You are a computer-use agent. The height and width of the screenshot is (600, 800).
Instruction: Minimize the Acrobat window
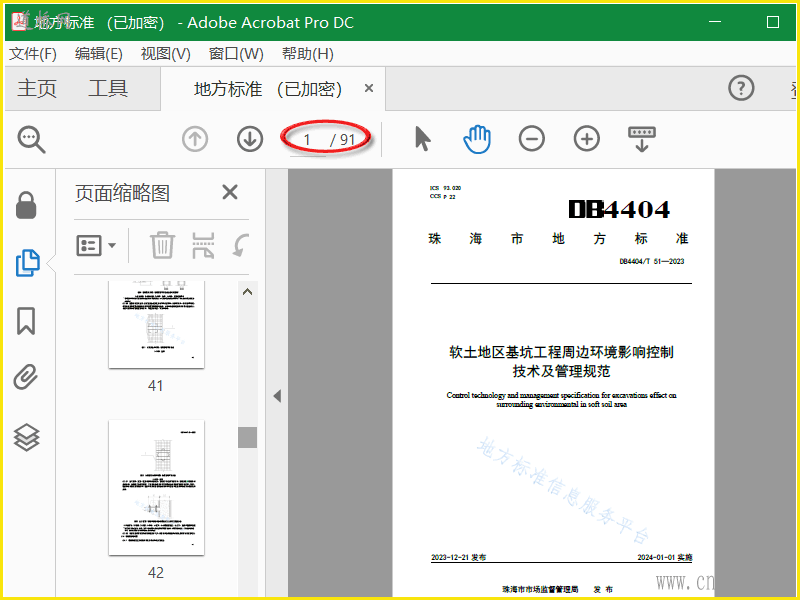pos(715,22)
